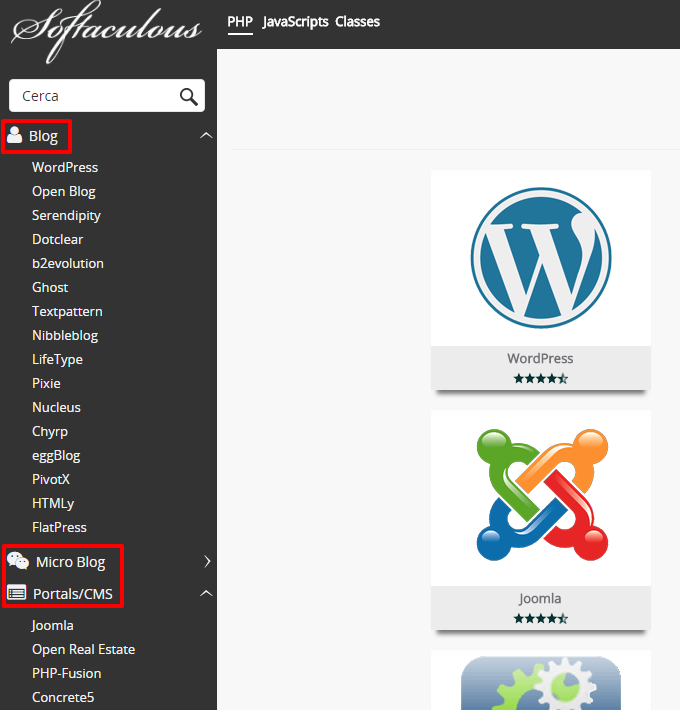Click the Blog category person icon
Image resolution: width=680 pixels, height=710 pixels.
tap(14, 135)
